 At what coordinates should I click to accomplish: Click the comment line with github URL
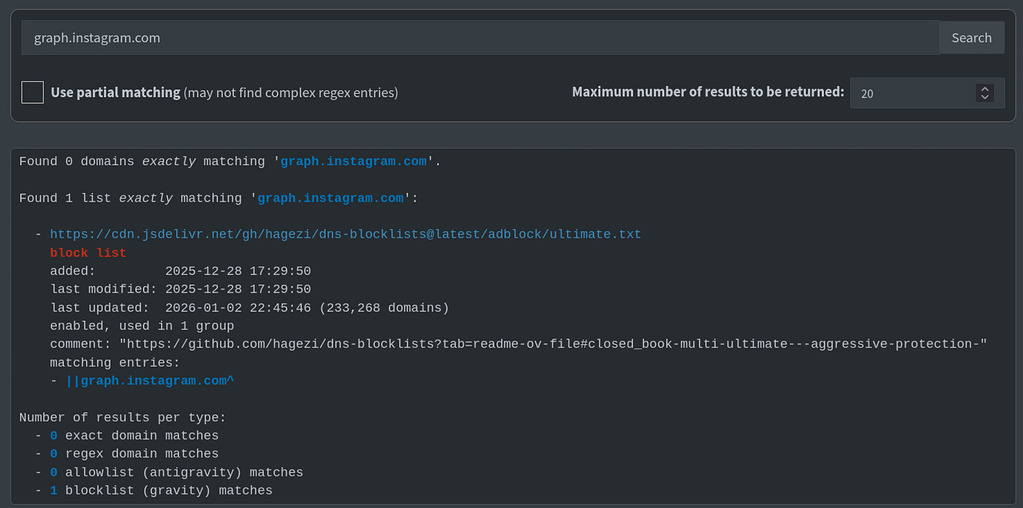519,344
